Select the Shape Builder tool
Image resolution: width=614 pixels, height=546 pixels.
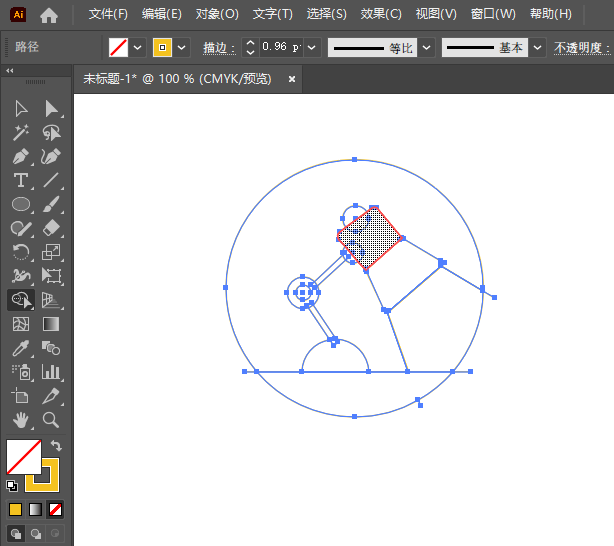[21, 300]
